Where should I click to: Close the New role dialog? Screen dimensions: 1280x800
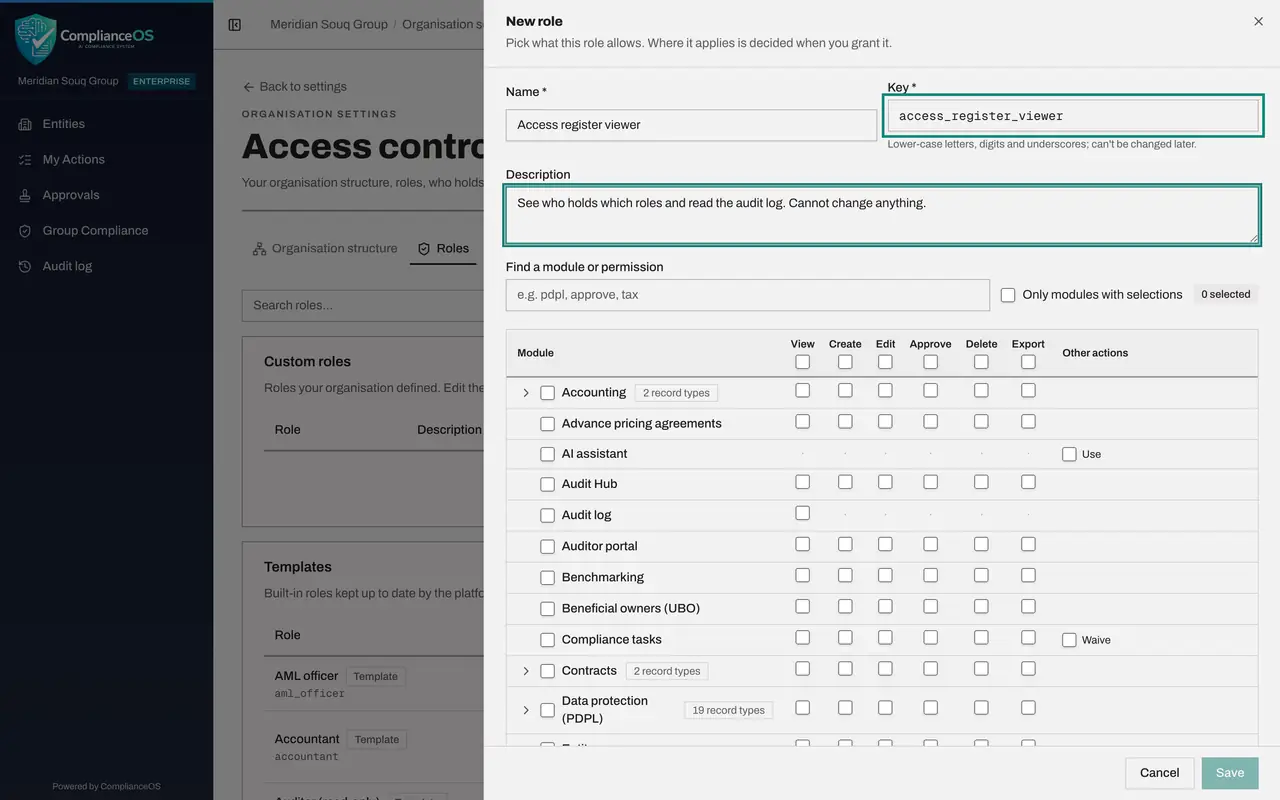(1258, 21)
